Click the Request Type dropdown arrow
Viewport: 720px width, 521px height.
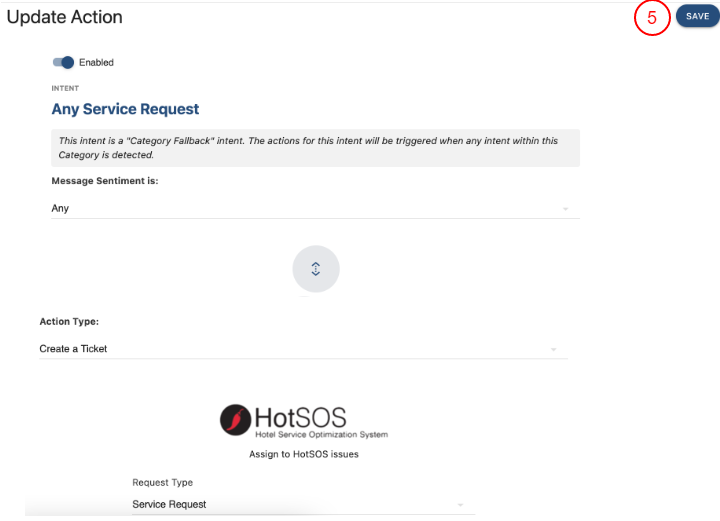pos(461,505)
